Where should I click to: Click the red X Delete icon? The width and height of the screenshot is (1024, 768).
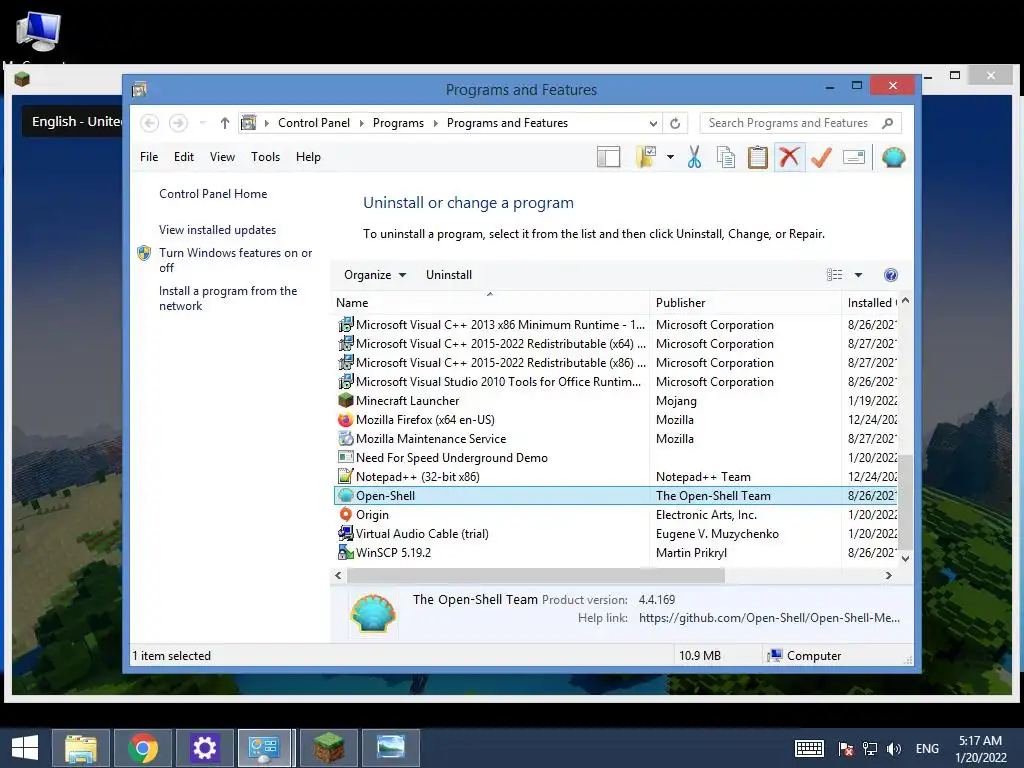click(x=790, y=157)
